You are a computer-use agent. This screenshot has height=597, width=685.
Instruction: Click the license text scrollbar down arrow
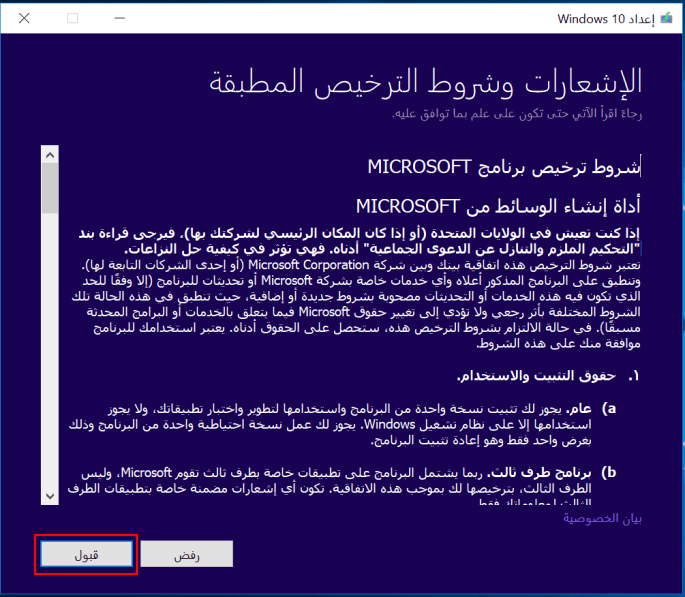click(x=50, y=496)
